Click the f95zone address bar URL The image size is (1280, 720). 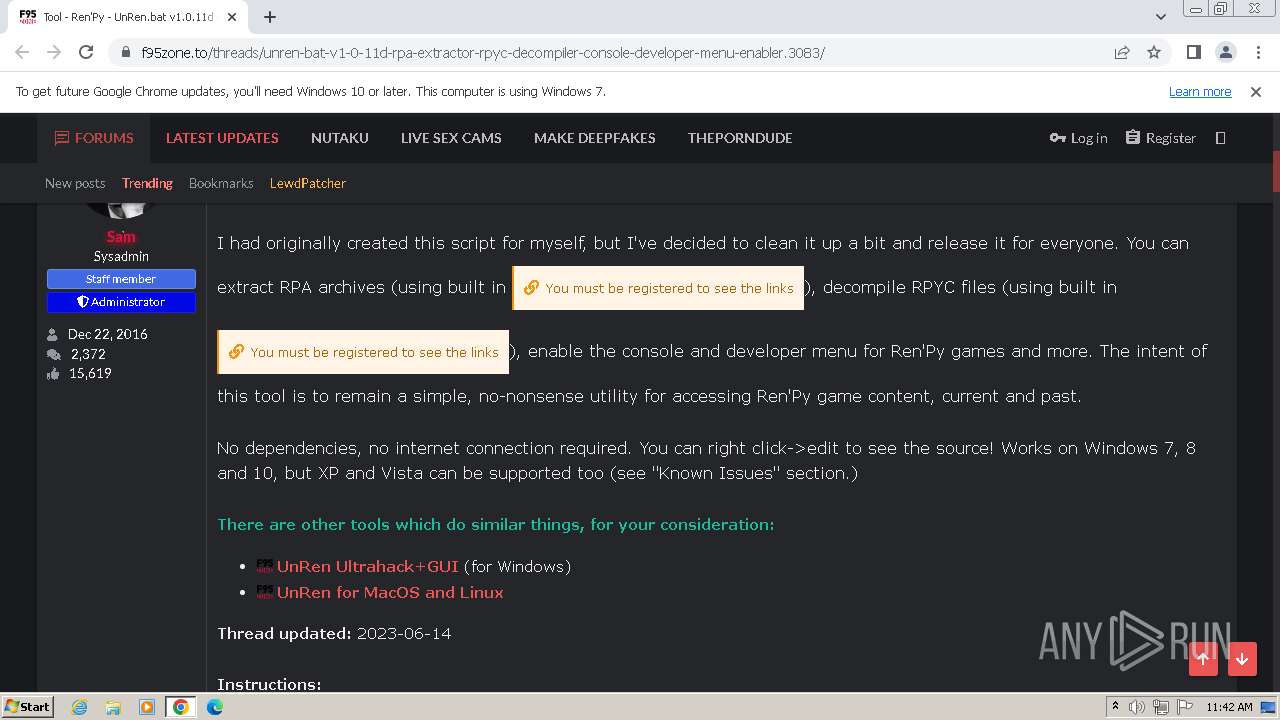(x=483, y=53)
